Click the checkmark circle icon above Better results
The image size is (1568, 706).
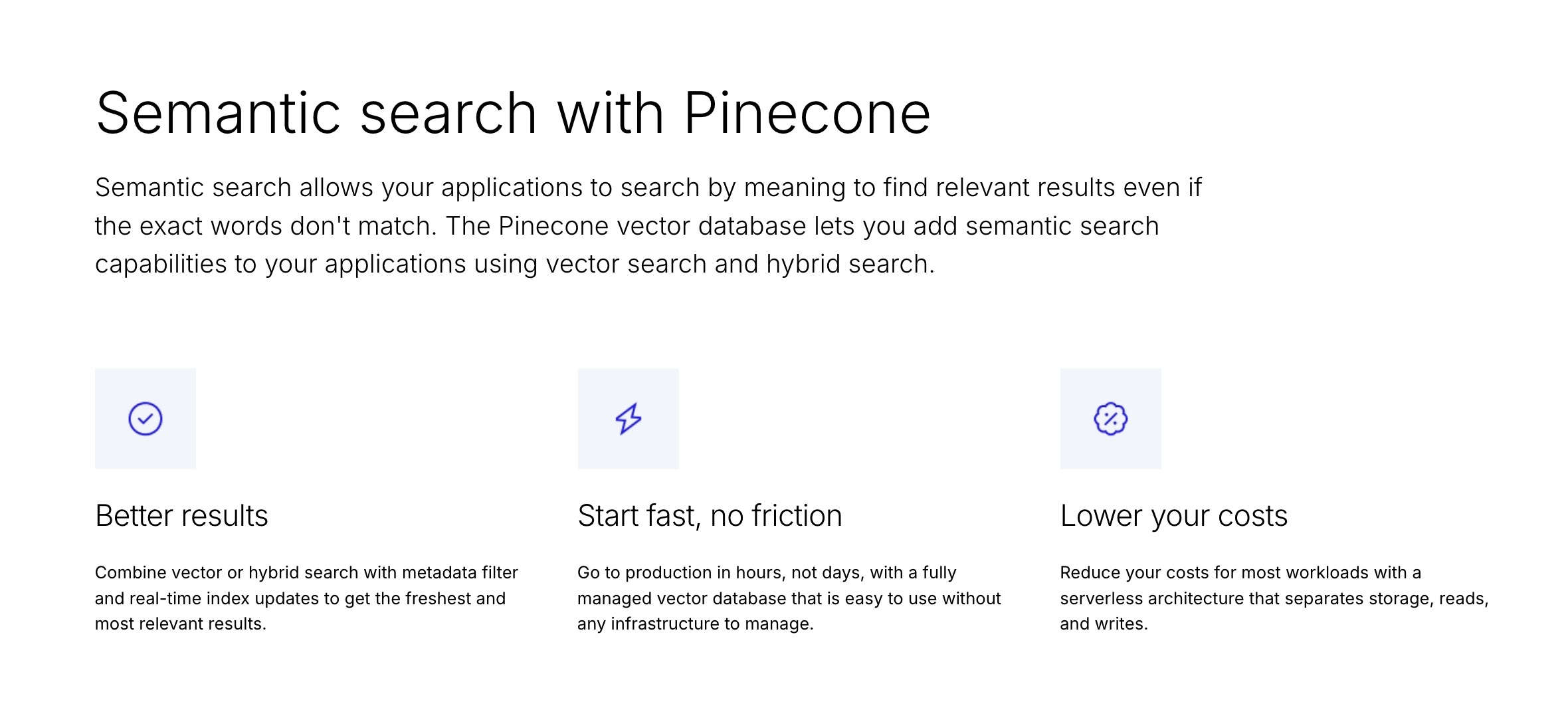pyautogui.click(x=146, y=419)
